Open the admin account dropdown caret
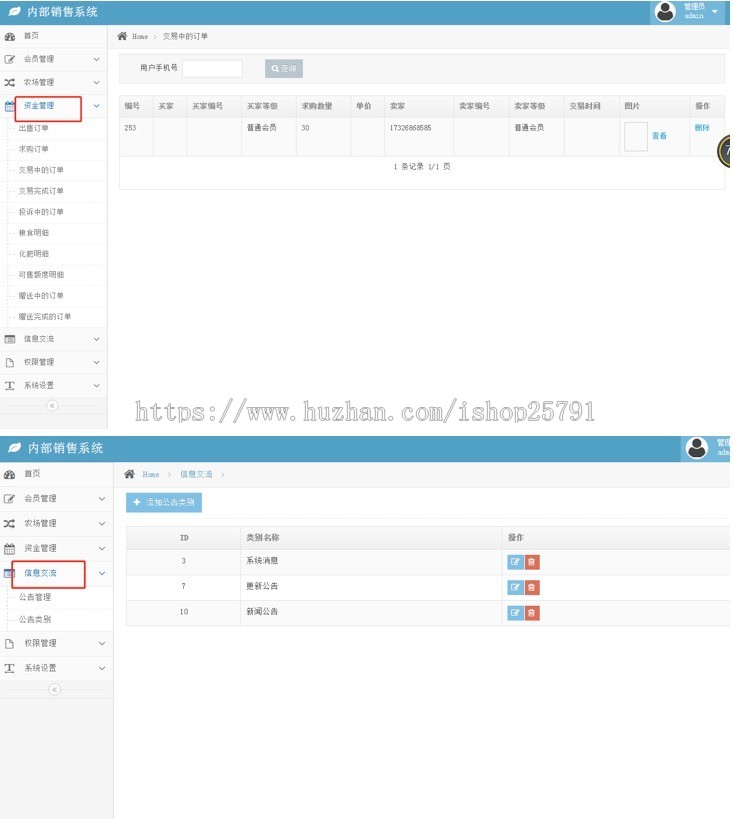Viewport: 733px width, 819px height. (x=714, y=11)
